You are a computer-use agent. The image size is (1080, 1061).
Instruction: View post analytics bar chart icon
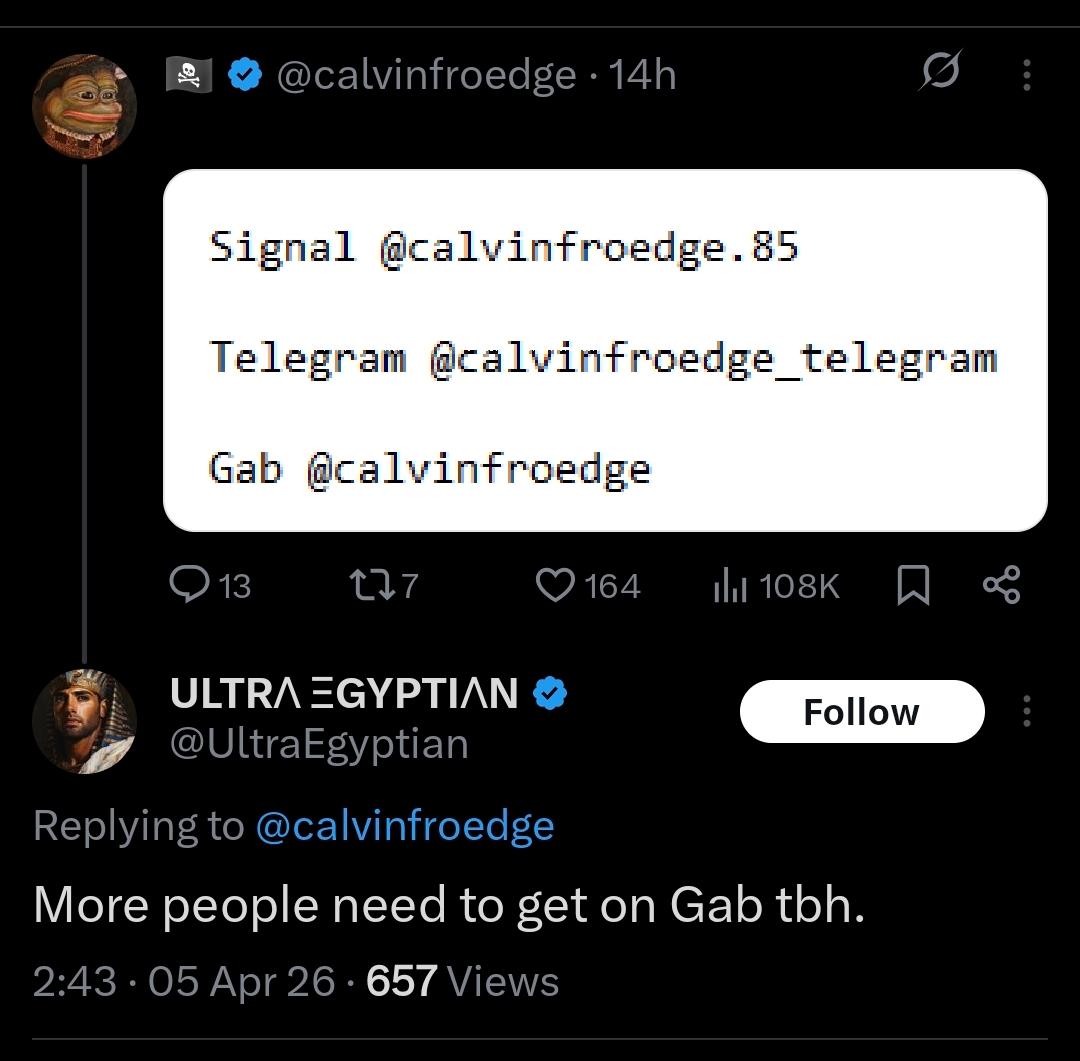730,585
